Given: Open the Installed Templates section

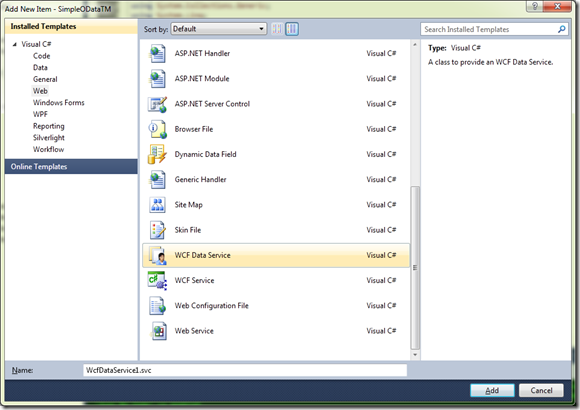Looking at the screenshot, I should (x=71, y=26).
